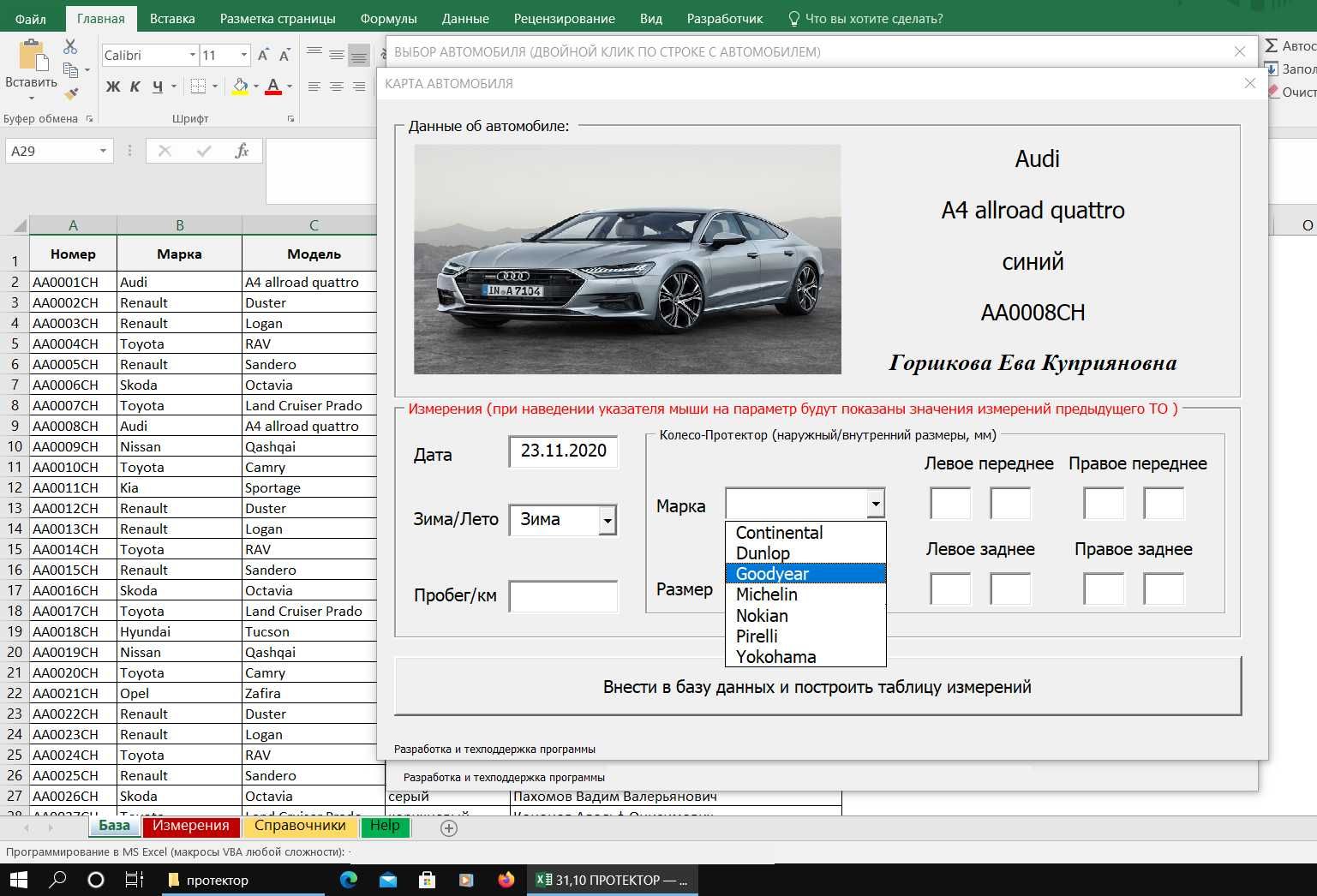The height and width of the screenshot is (896, 1317).
Task: Open Microsoft Edge from the taskbar
Action: [349, 880]
